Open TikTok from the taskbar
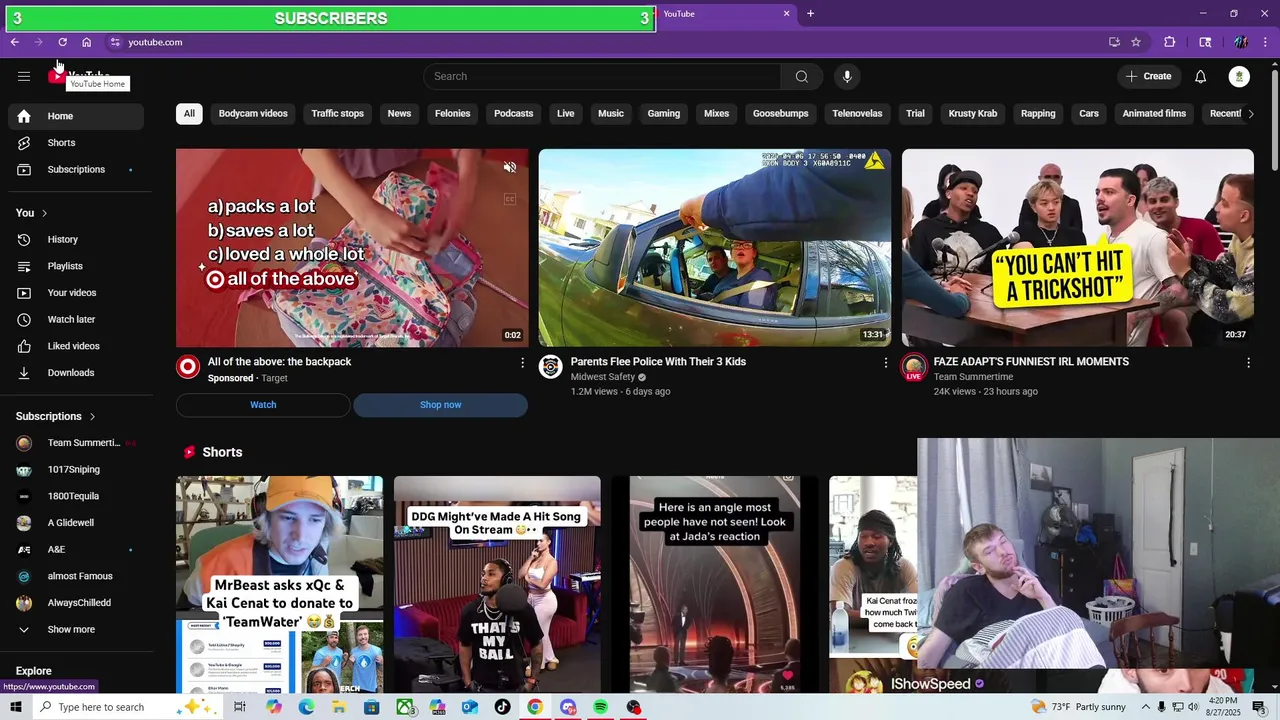Viewport: 1280px width, 720px height. click(x=502, y=707)
